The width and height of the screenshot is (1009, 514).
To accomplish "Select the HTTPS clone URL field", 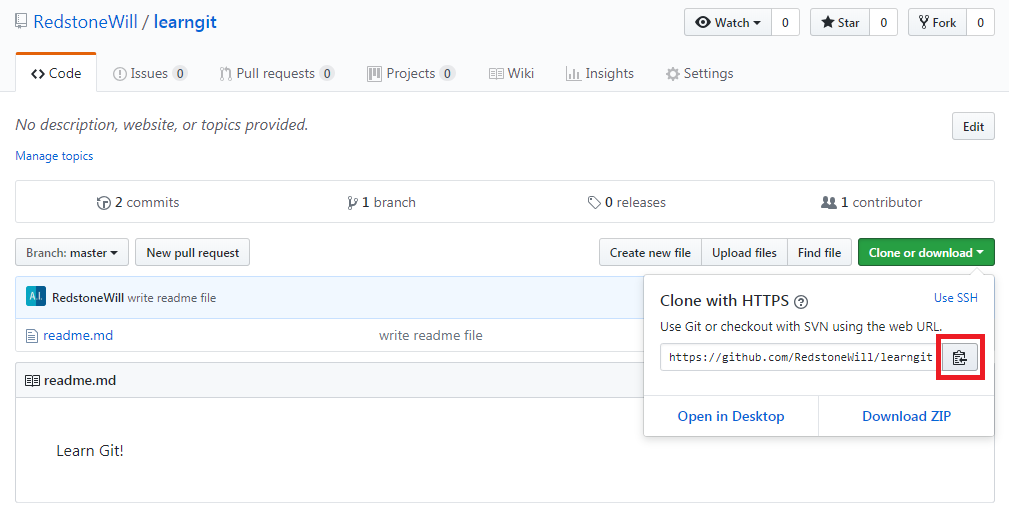I will [801, 358].
